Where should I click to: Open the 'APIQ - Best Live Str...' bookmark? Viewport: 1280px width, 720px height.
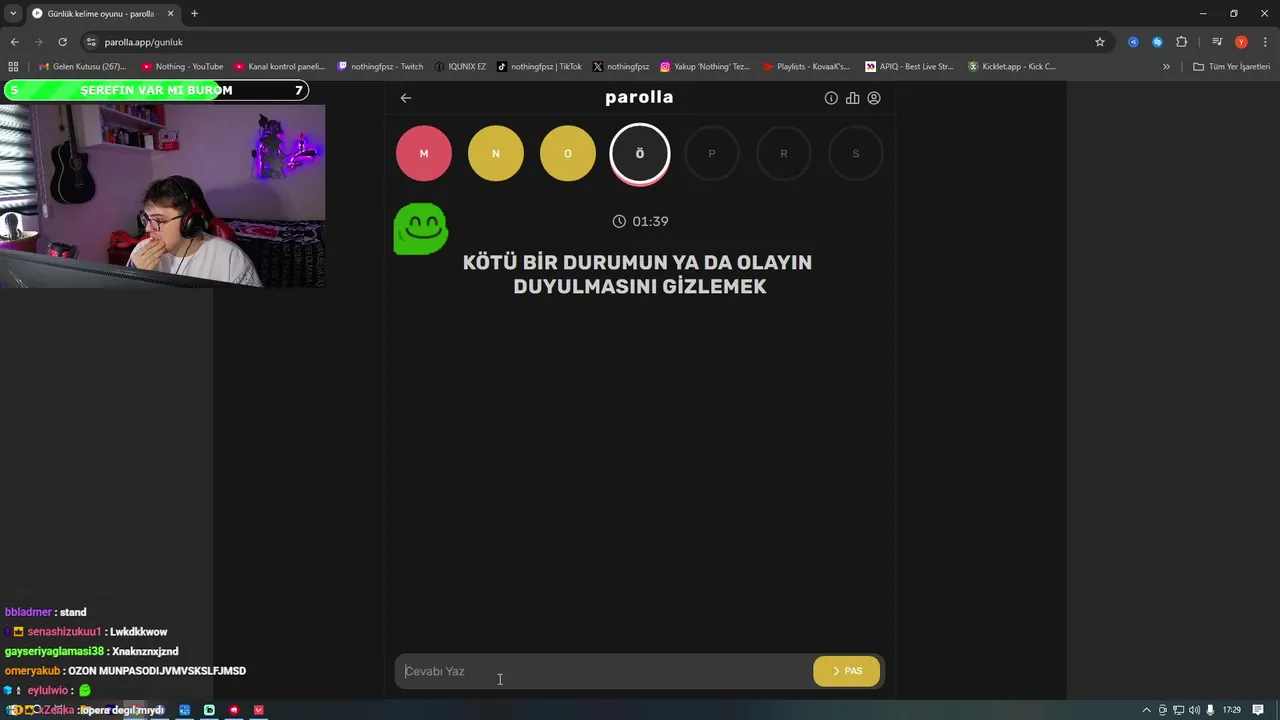pos(909,67)
